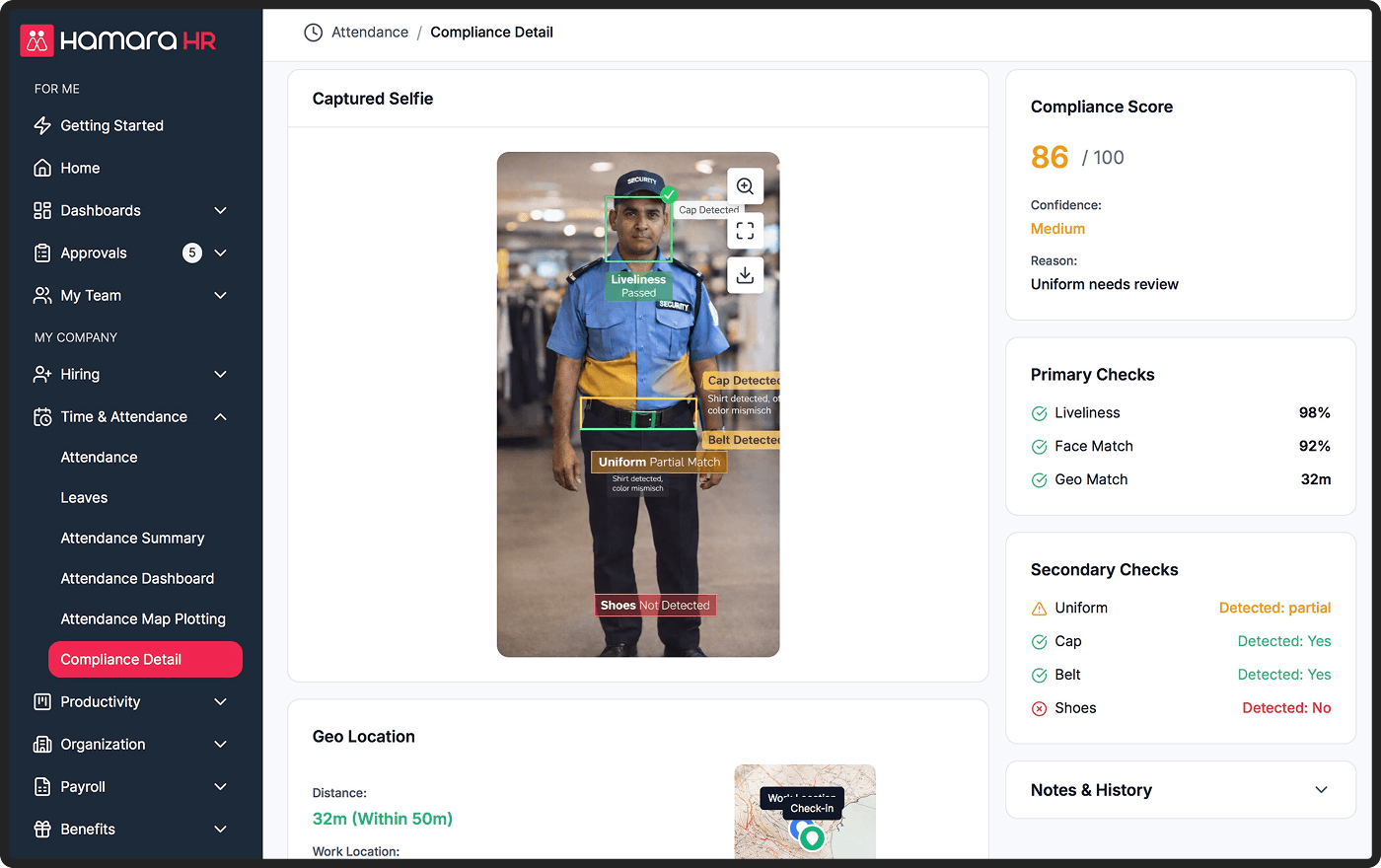This screenshot has height=868, width=1381.
Task: Click the green check-in map pin
Action: click(812, 837)
